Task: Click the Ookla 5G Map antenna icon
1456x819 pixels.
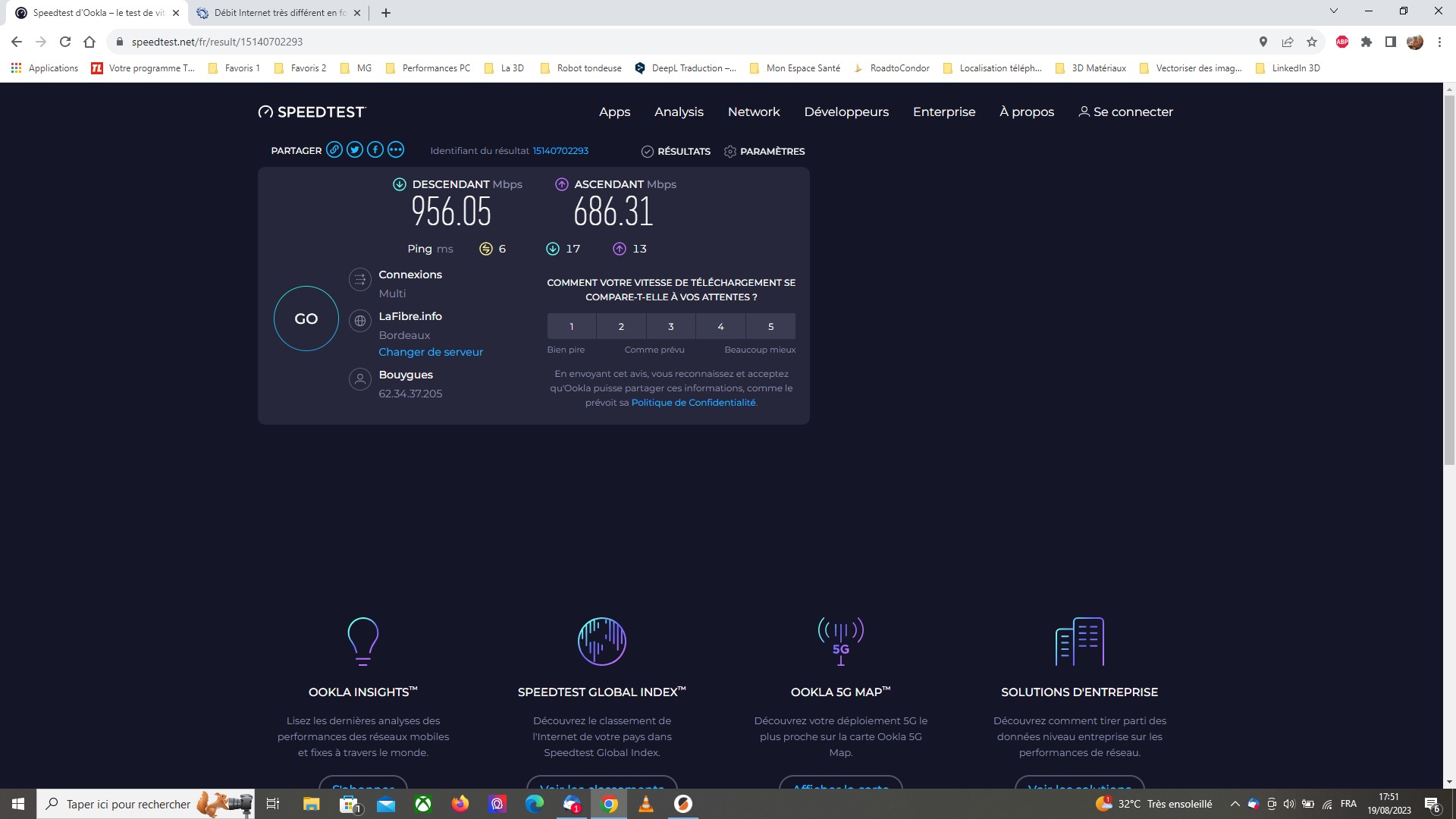Action: coord(840,642)
